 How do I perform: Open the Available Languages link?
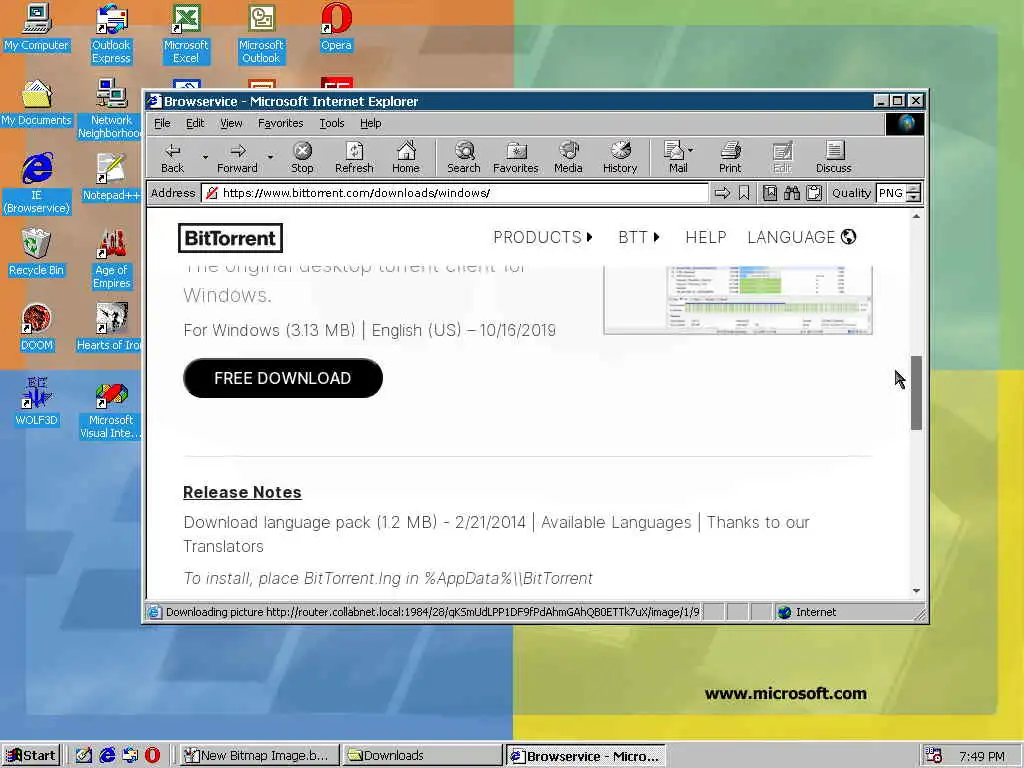pyautogui.click(x=616, y=522)
